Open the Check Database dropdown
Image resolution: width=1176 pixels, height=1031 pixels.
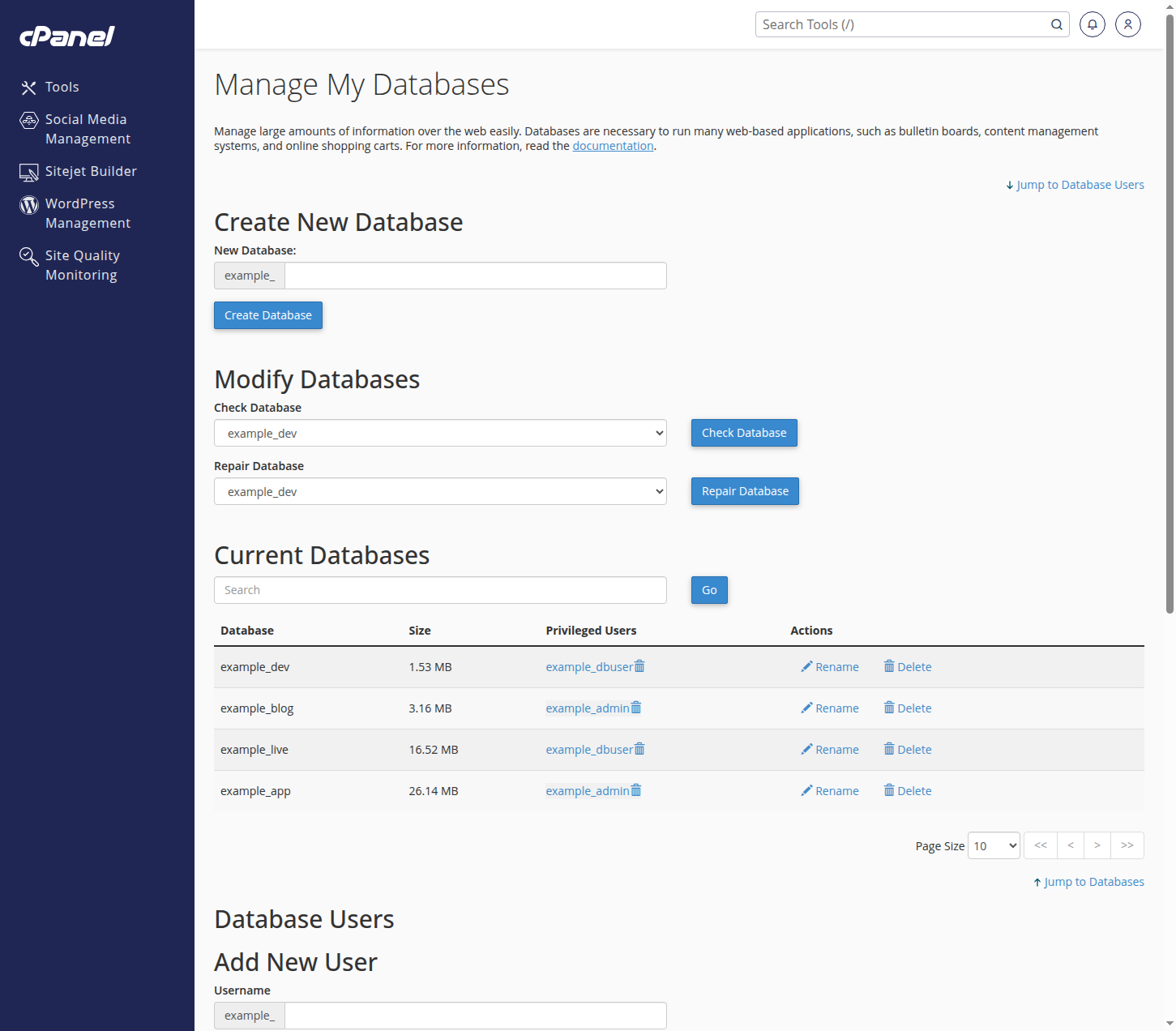click(x=440, y=433)
